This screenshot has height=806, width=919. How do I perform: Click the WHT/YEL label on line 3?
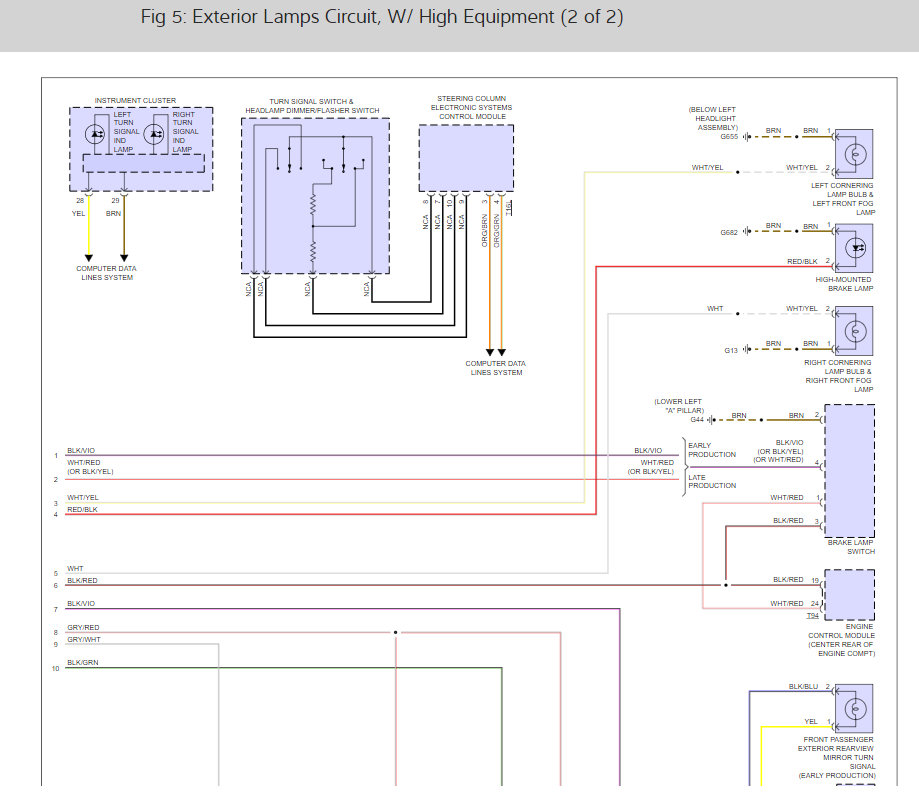(83, 498)
